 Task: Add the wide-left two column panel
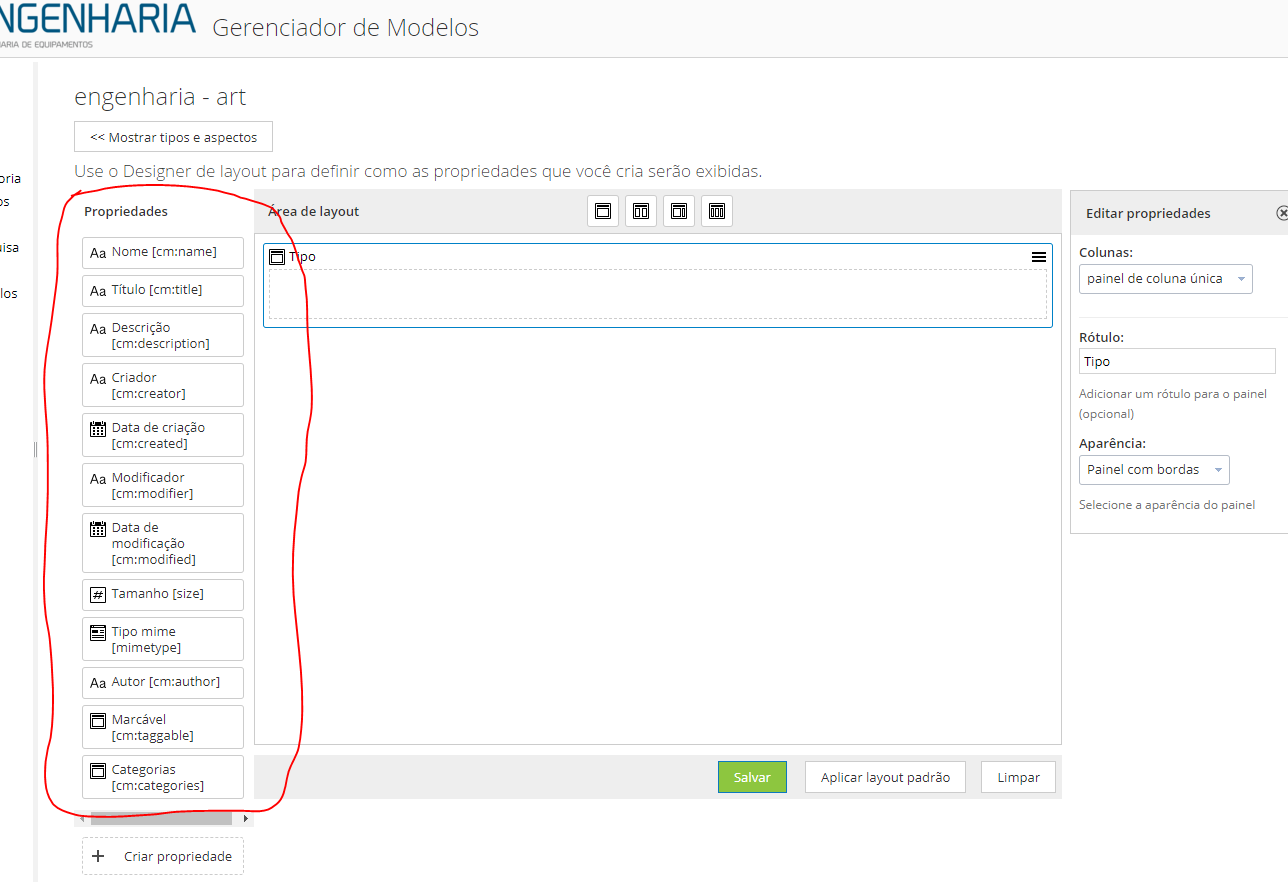[x=679, y=211]
